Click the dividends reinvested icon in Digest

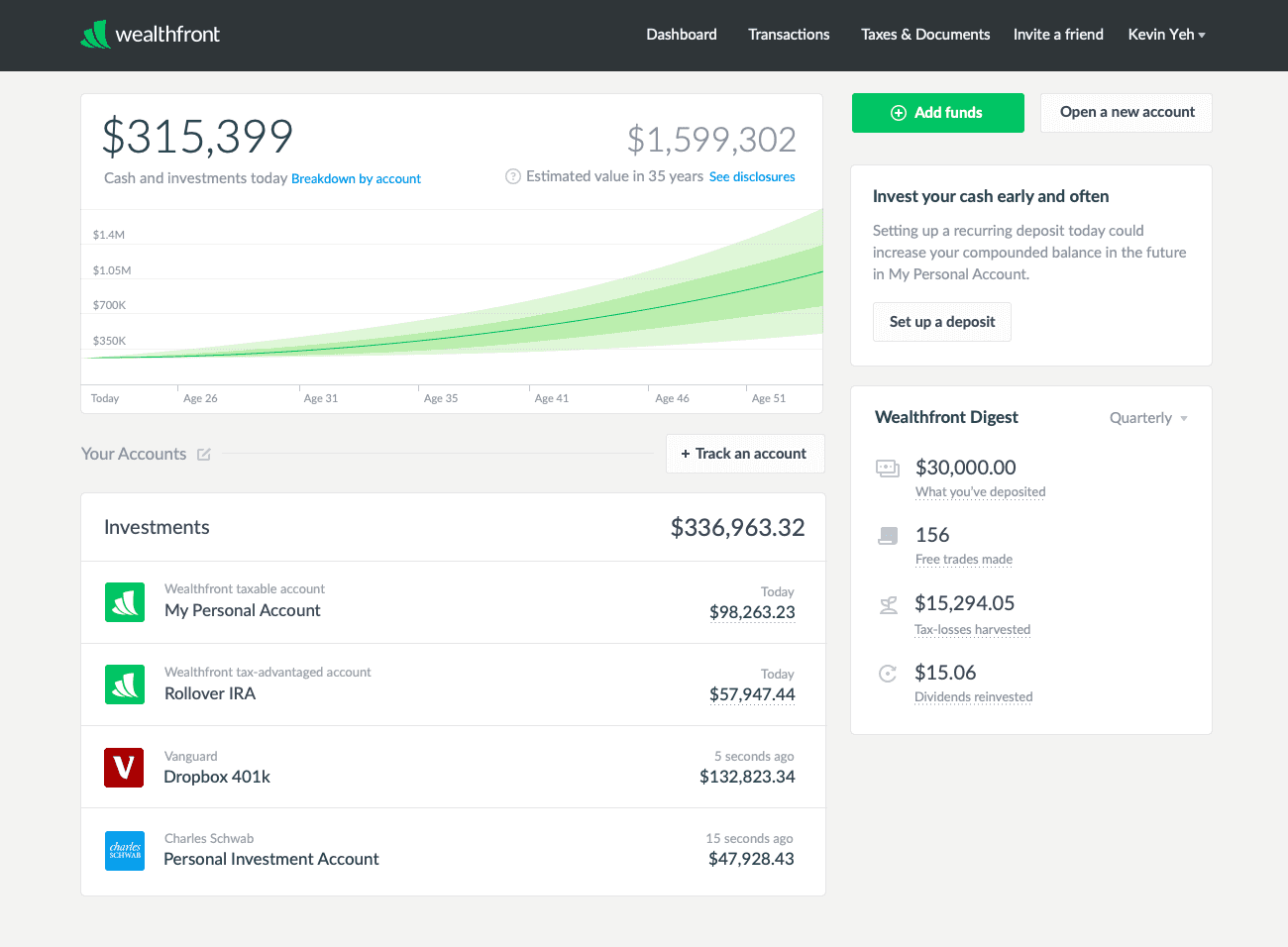(888, 674)
